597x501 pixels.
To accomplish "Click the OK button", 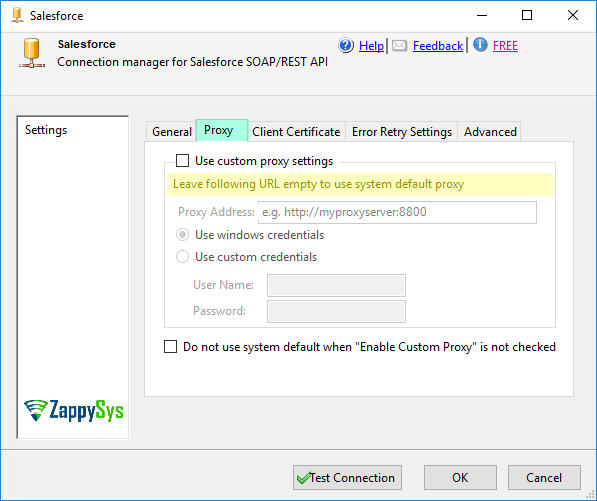I will 460,477.
